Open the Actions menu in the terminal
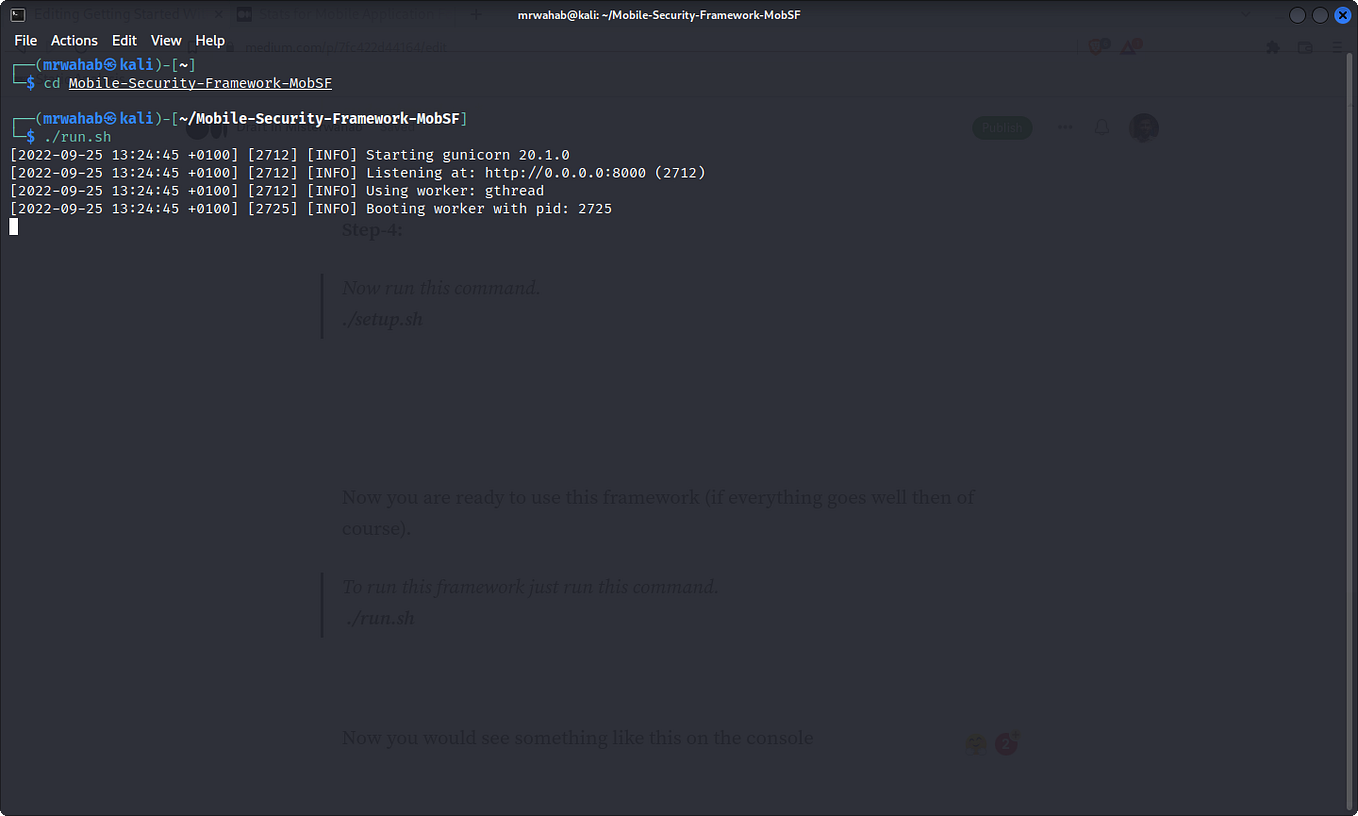This screenshot has width=1358, height=816. [x=74, y=40]
